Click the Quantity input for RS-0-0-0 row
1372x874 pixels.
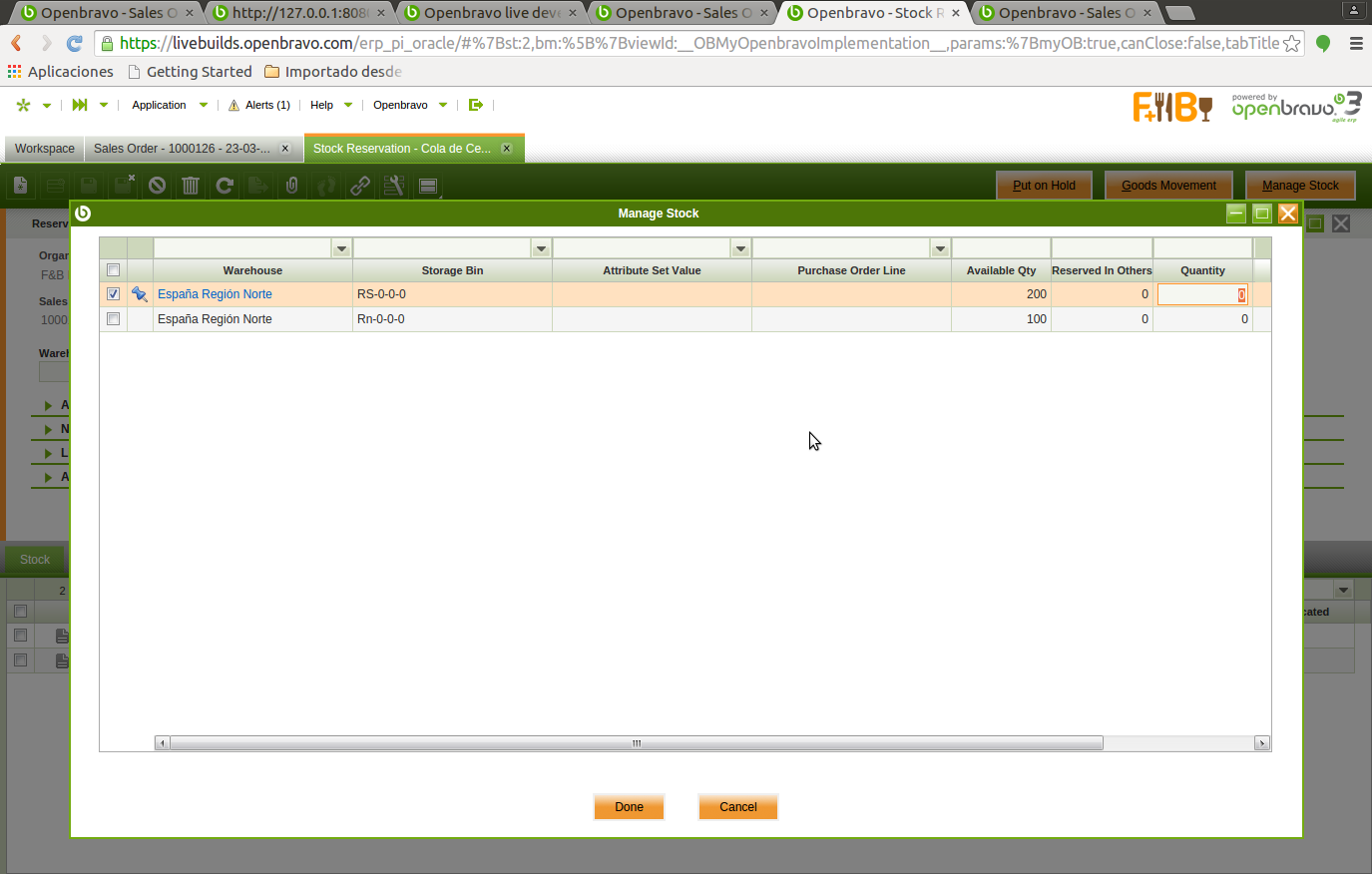coord(1202,294)
